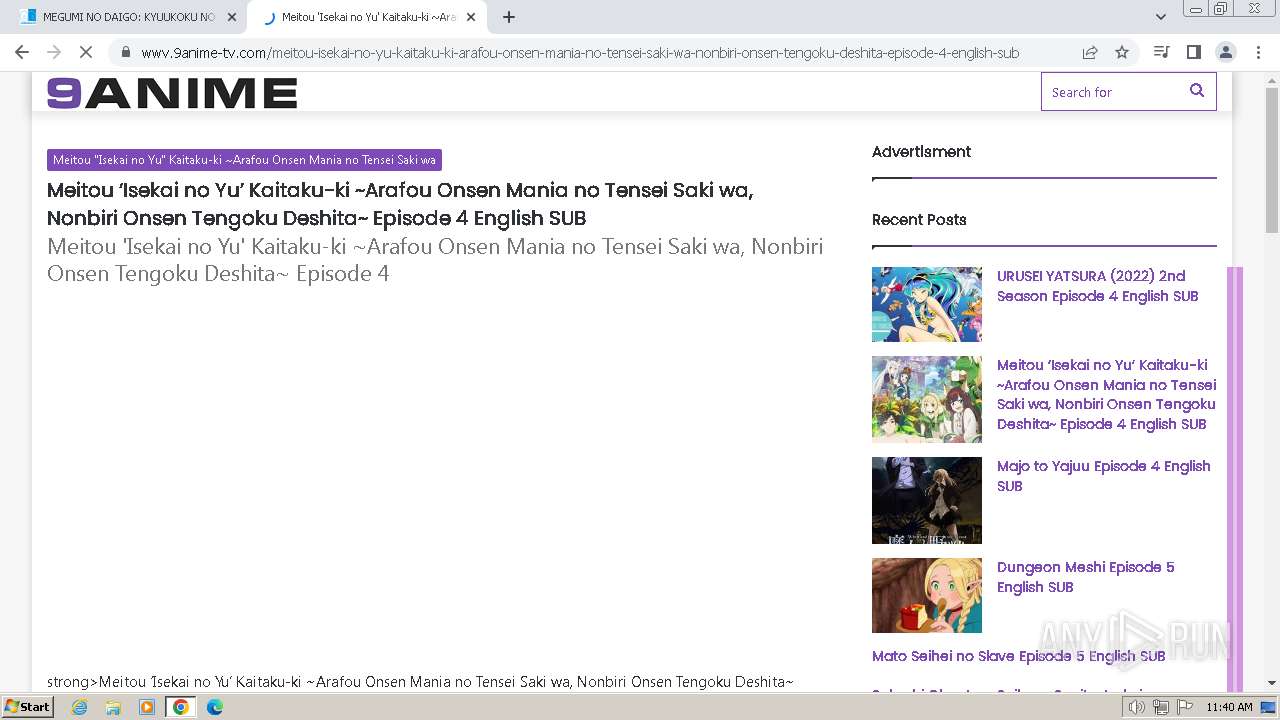Open Urusei Yatsura thumbnail image
The height and width of the screenshot is (720, 1280).
(927, 304)
